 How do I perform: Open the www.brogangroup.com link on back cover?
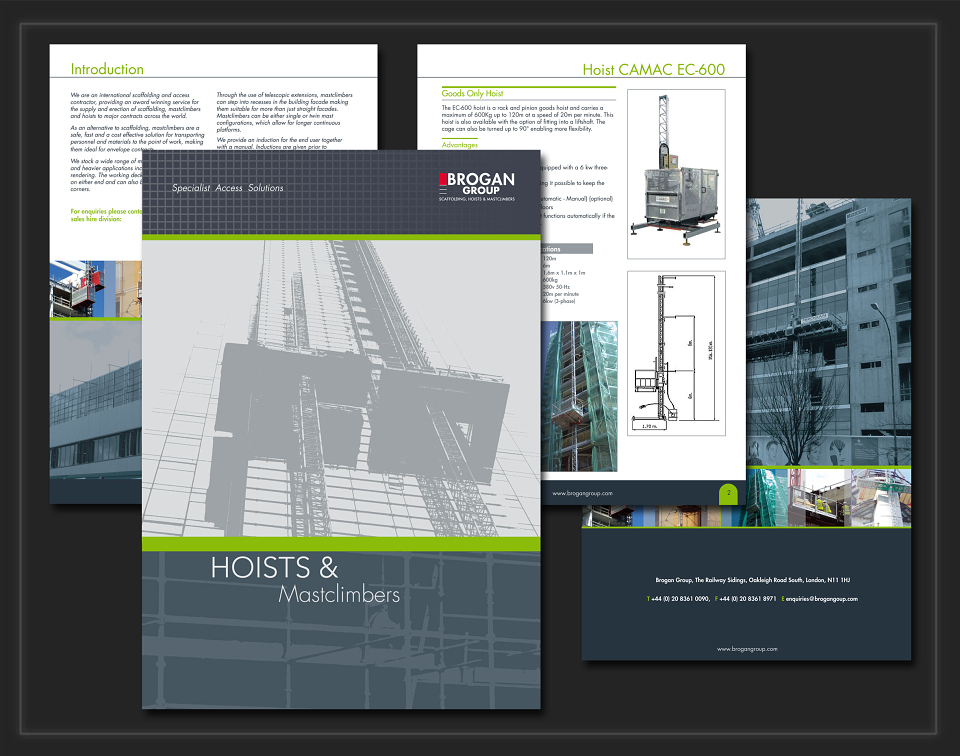(747, 649)
